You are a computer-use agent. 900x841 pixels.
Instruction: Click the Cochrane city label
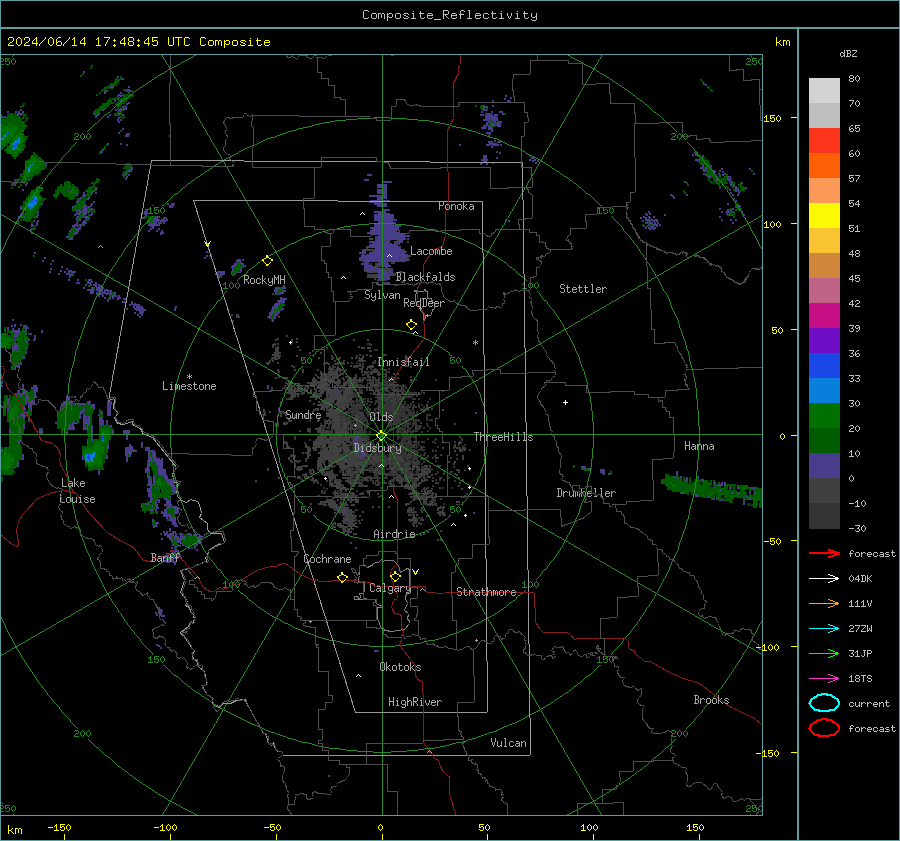click(x=327, y=559)
